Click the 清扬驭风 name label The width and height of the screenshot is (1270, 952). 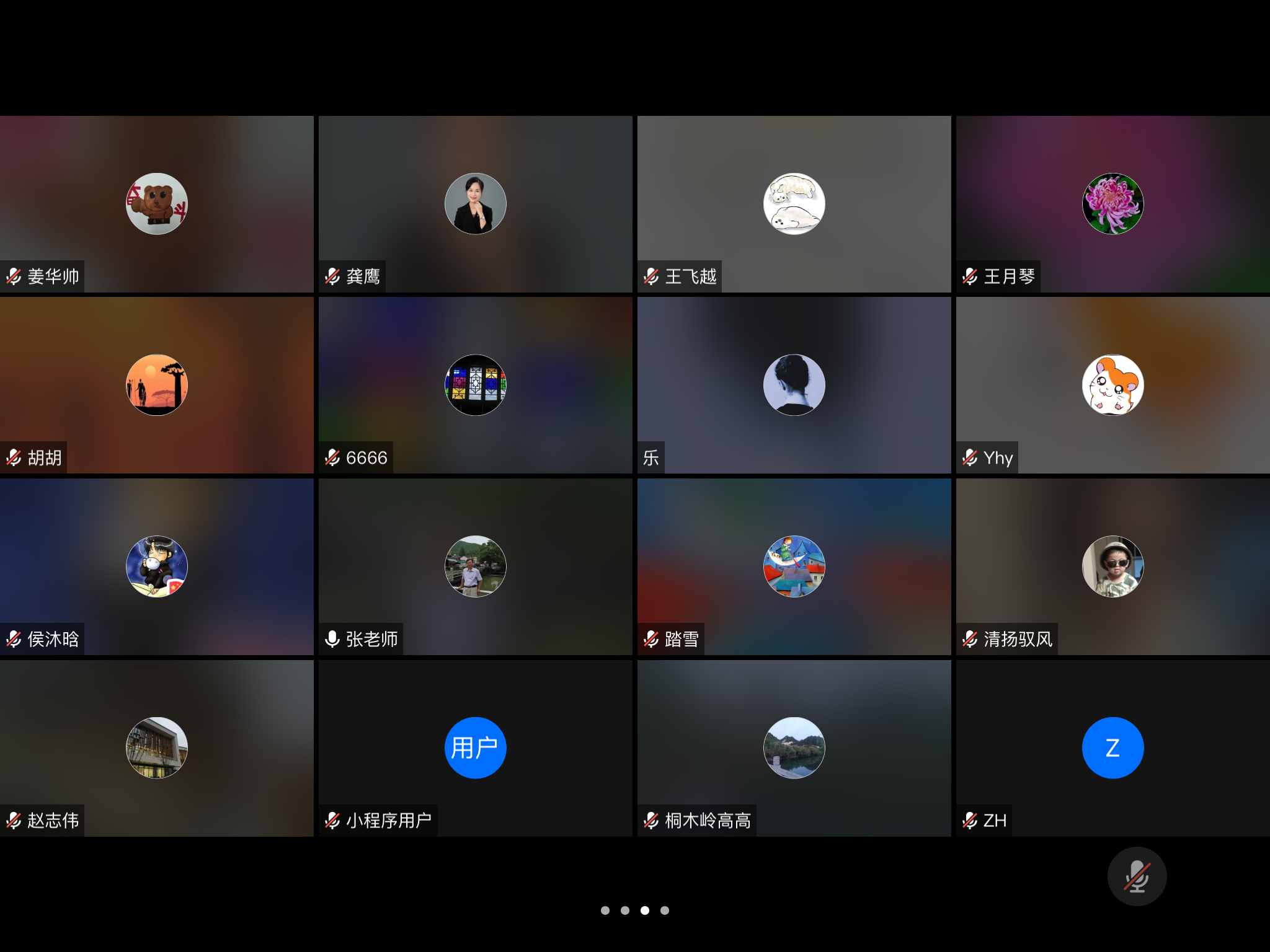click(1018, 639)
